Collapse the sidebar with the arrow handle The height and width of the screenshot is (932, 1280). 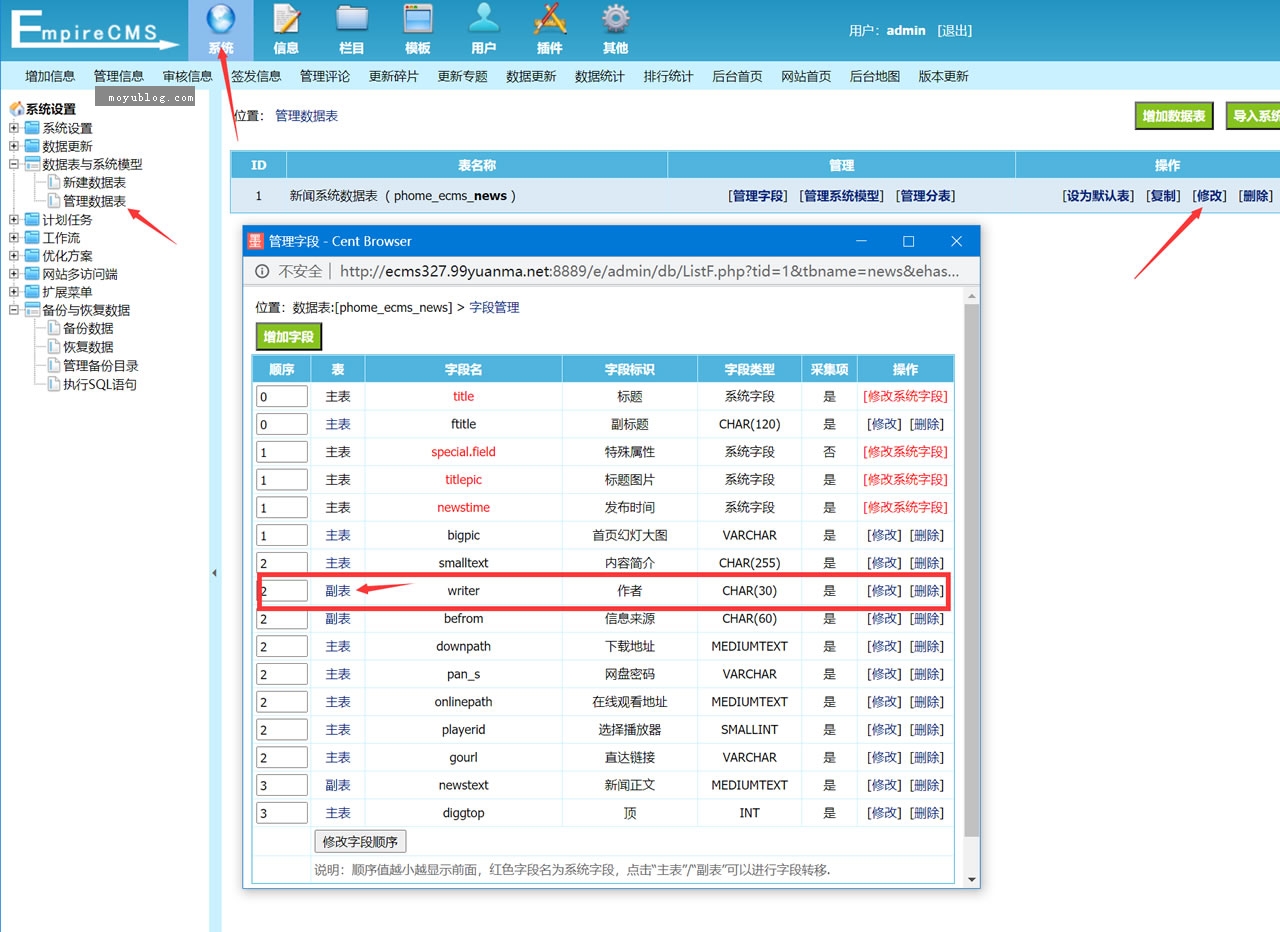214,573
